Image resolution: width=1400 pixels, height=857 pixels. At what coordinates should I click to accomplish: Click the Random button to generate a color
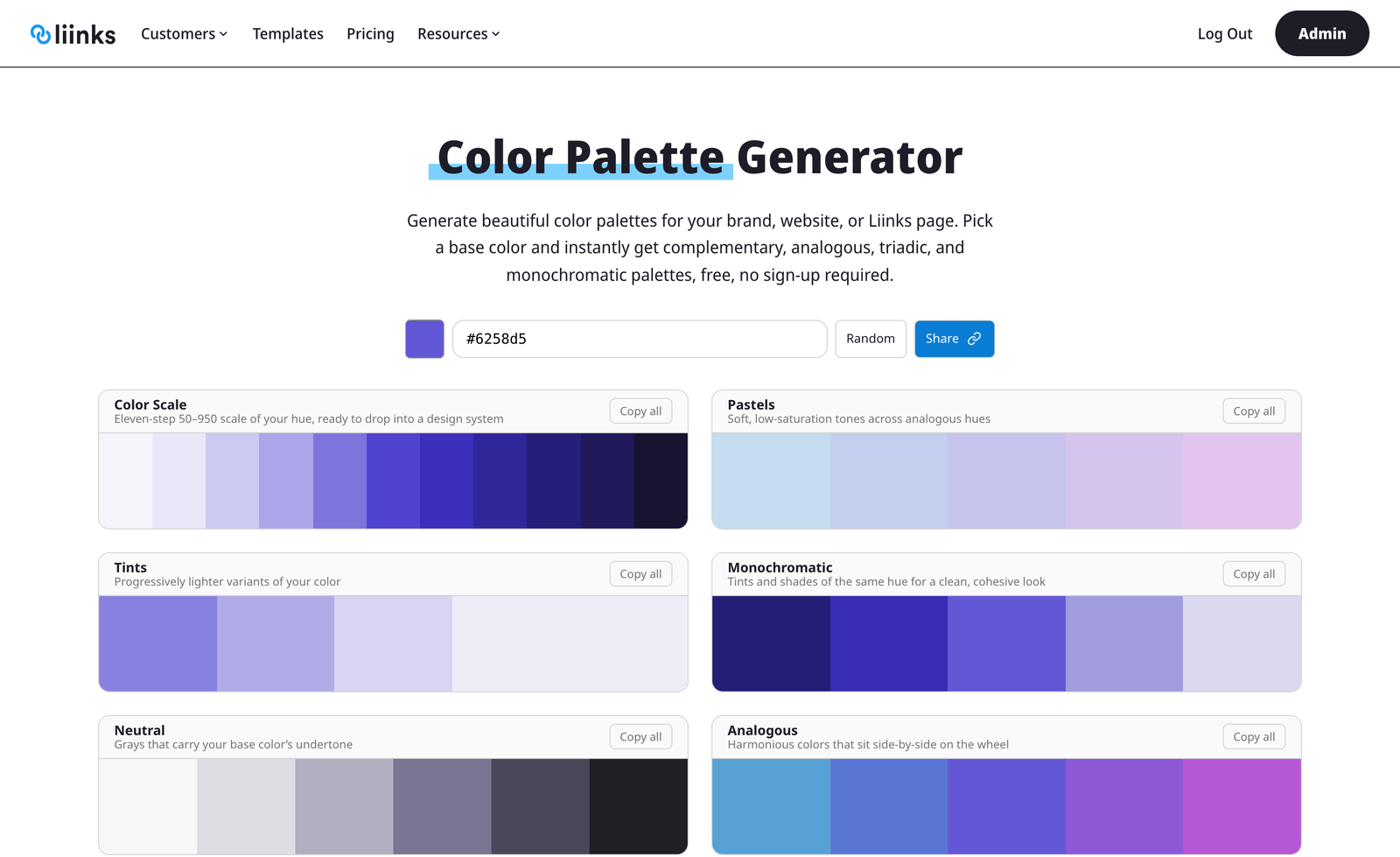870,339
